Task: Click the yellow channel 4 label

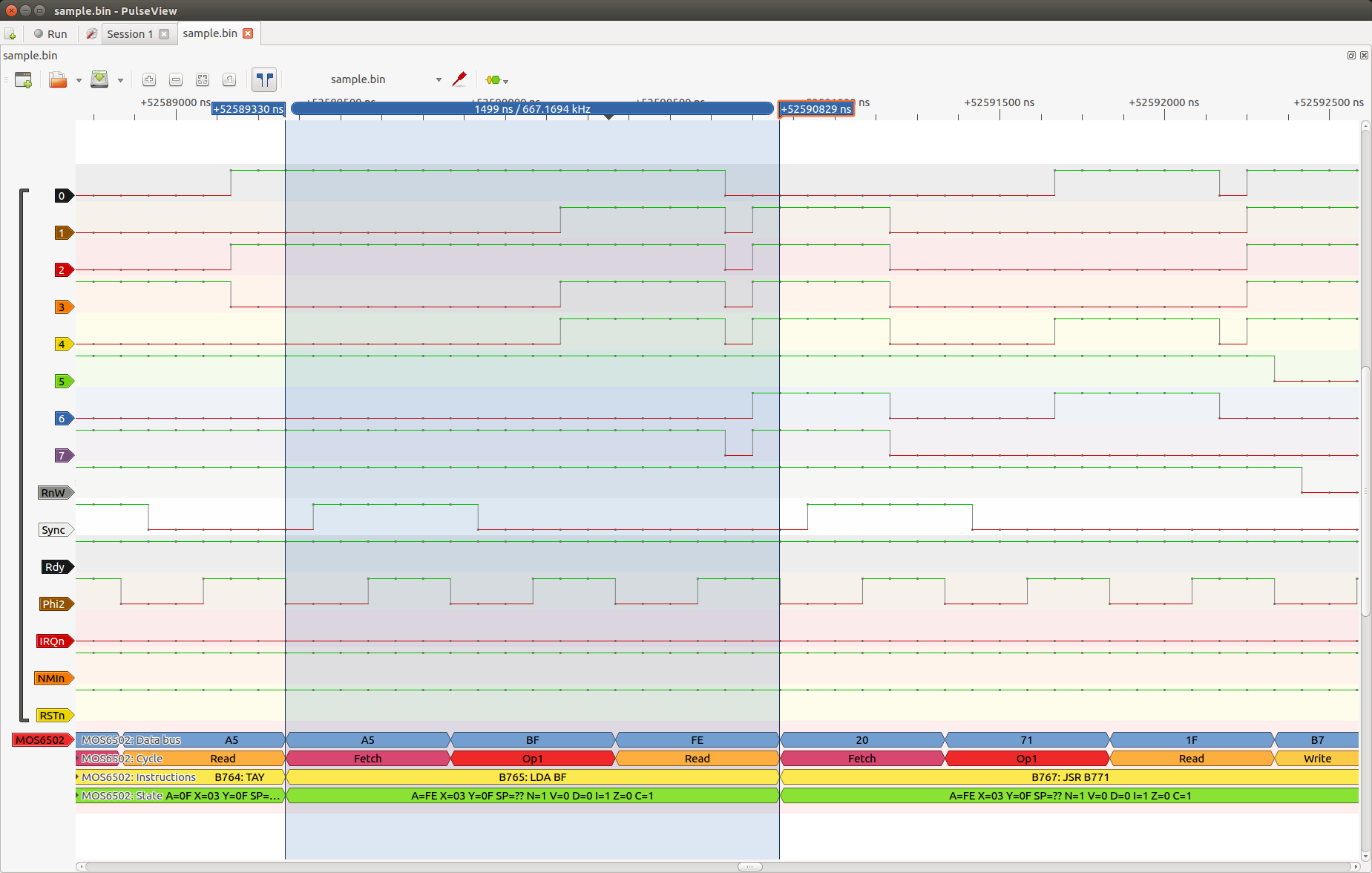Action: (x=62, y=344)
